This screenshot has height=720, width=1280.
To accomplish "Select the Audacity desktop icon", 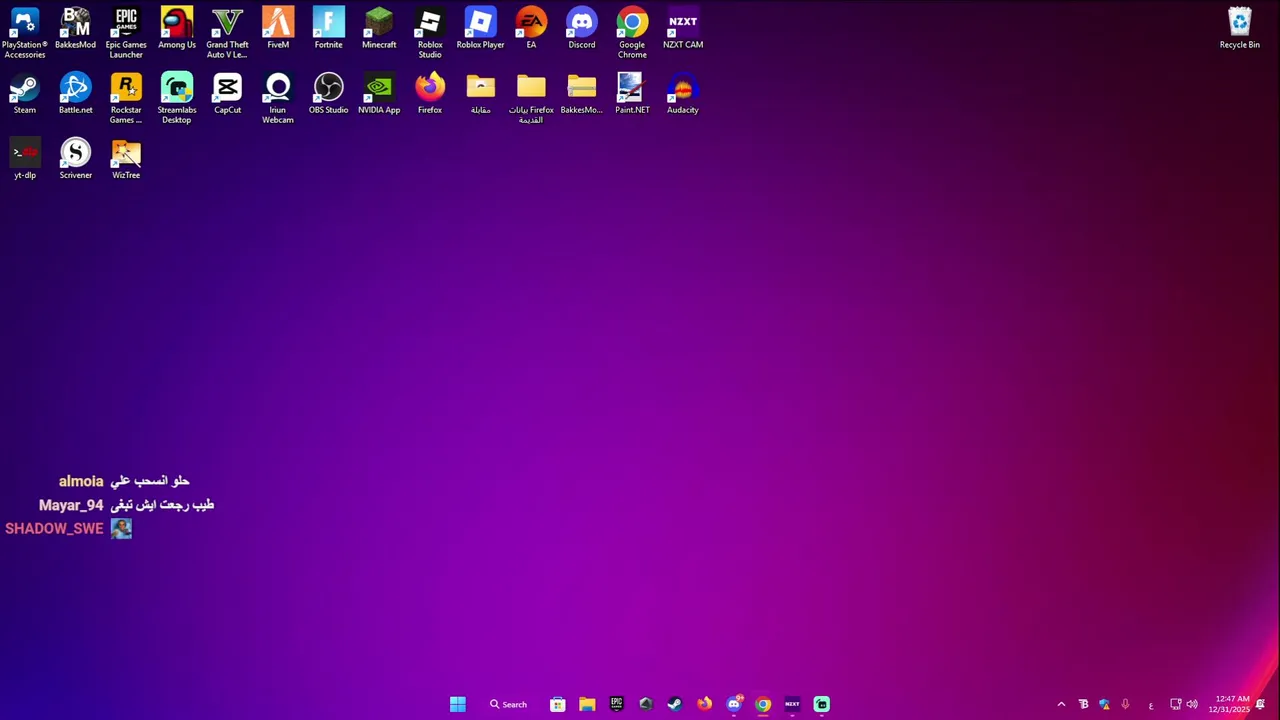I will click(683, 94).
